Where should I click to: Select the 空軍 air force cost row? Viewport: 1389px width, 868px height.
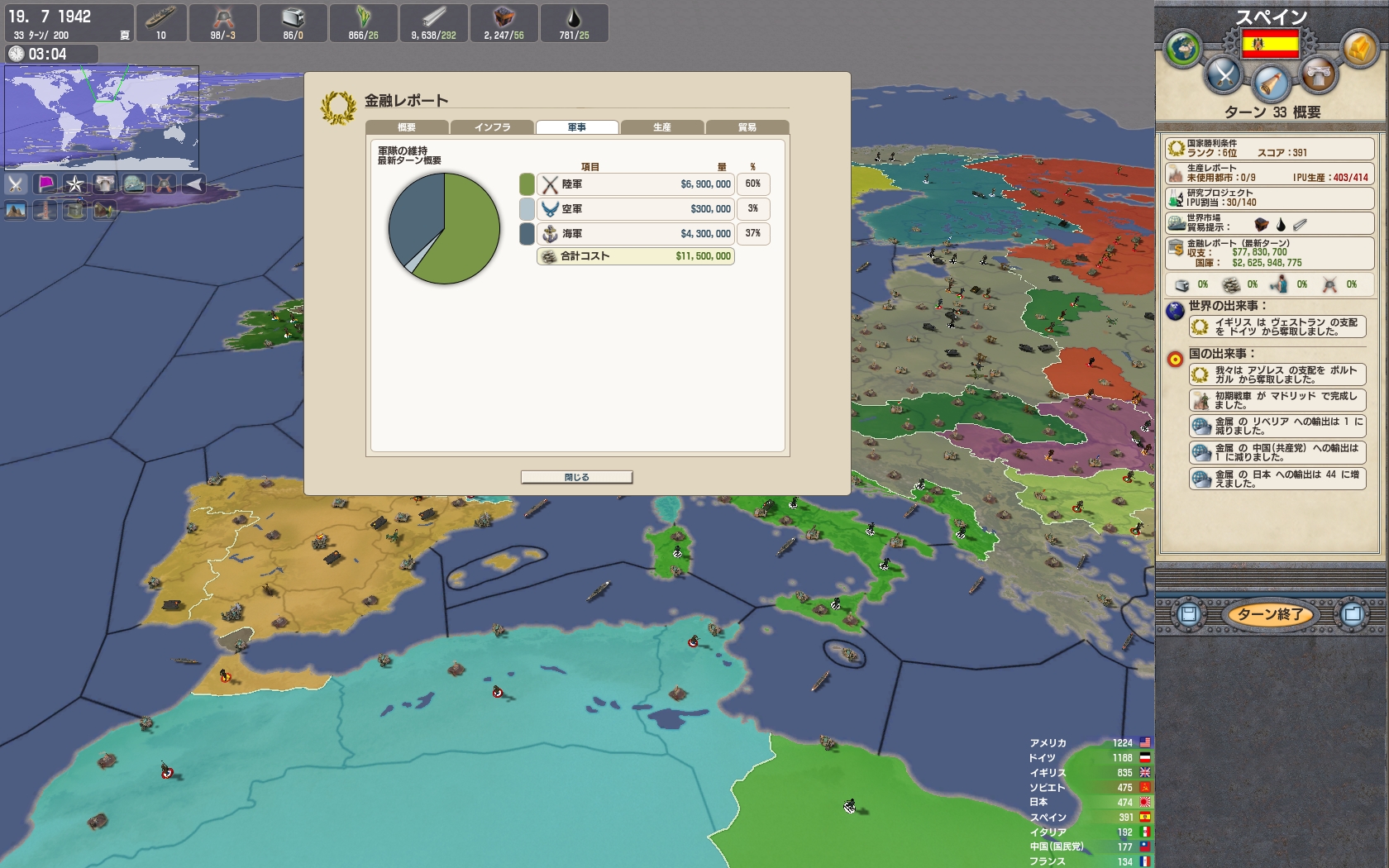click(636, 209)
